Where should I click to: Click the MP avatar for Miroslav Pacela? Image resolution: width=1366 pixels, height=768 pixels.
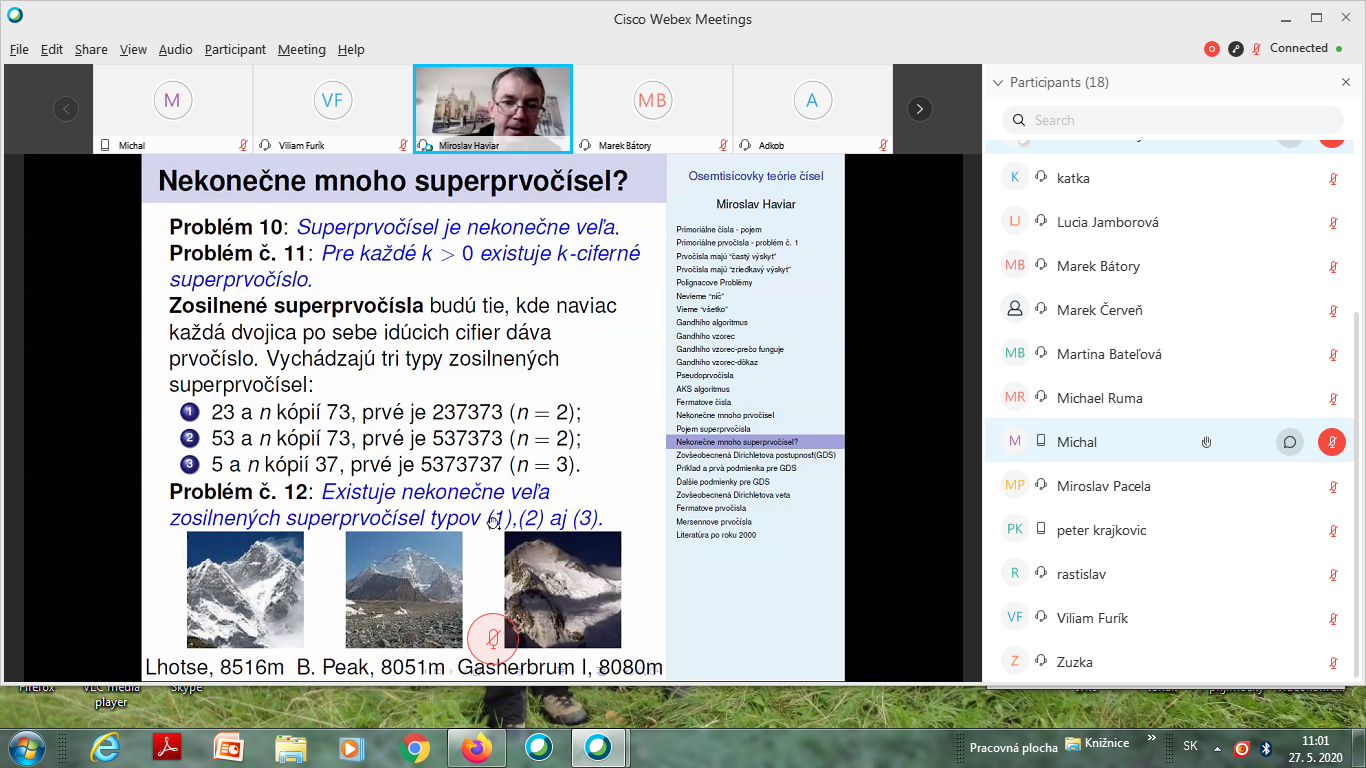coord(1015,486)
